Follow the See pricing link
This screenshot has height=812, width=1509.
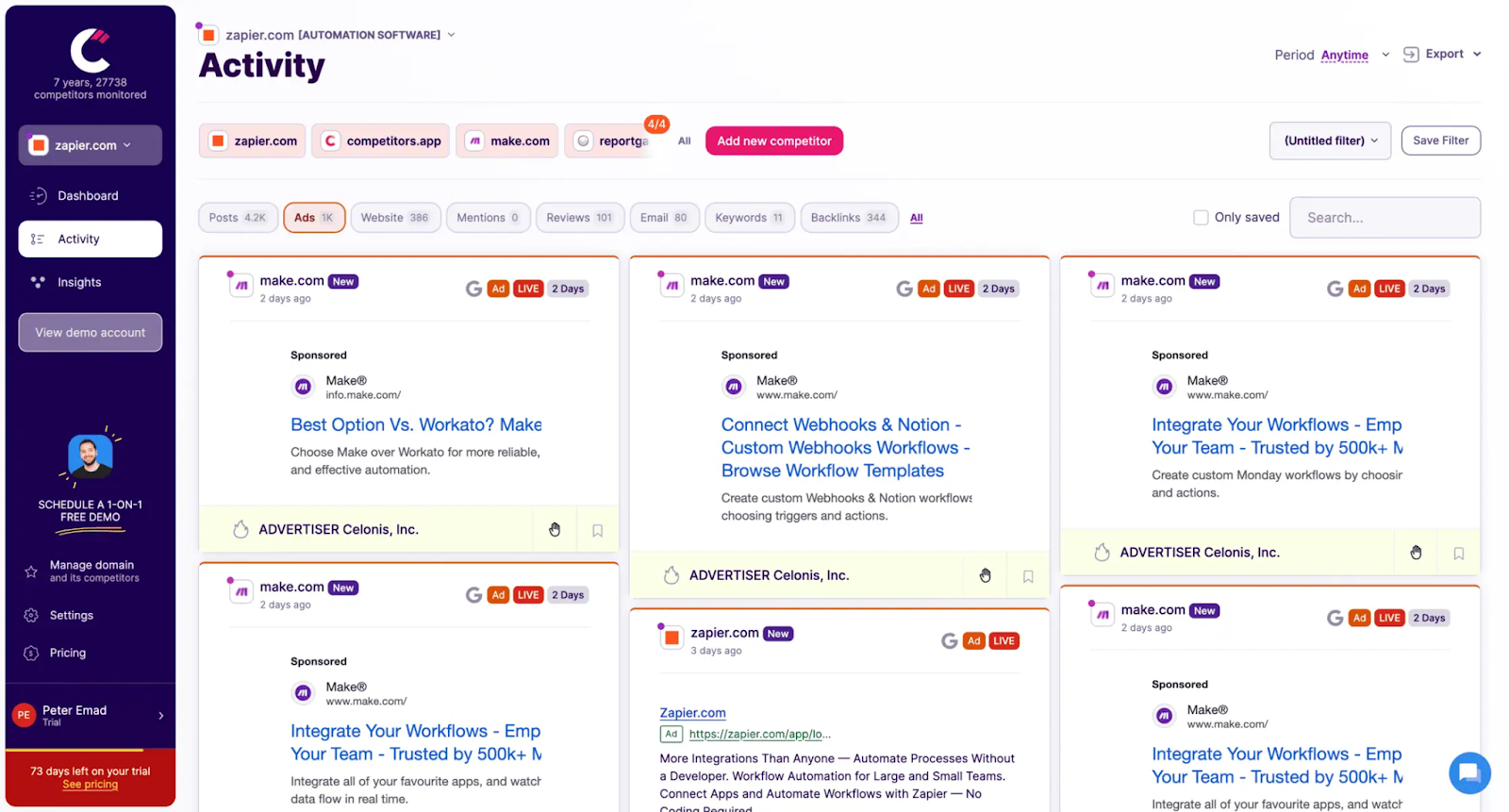point(91,785)
